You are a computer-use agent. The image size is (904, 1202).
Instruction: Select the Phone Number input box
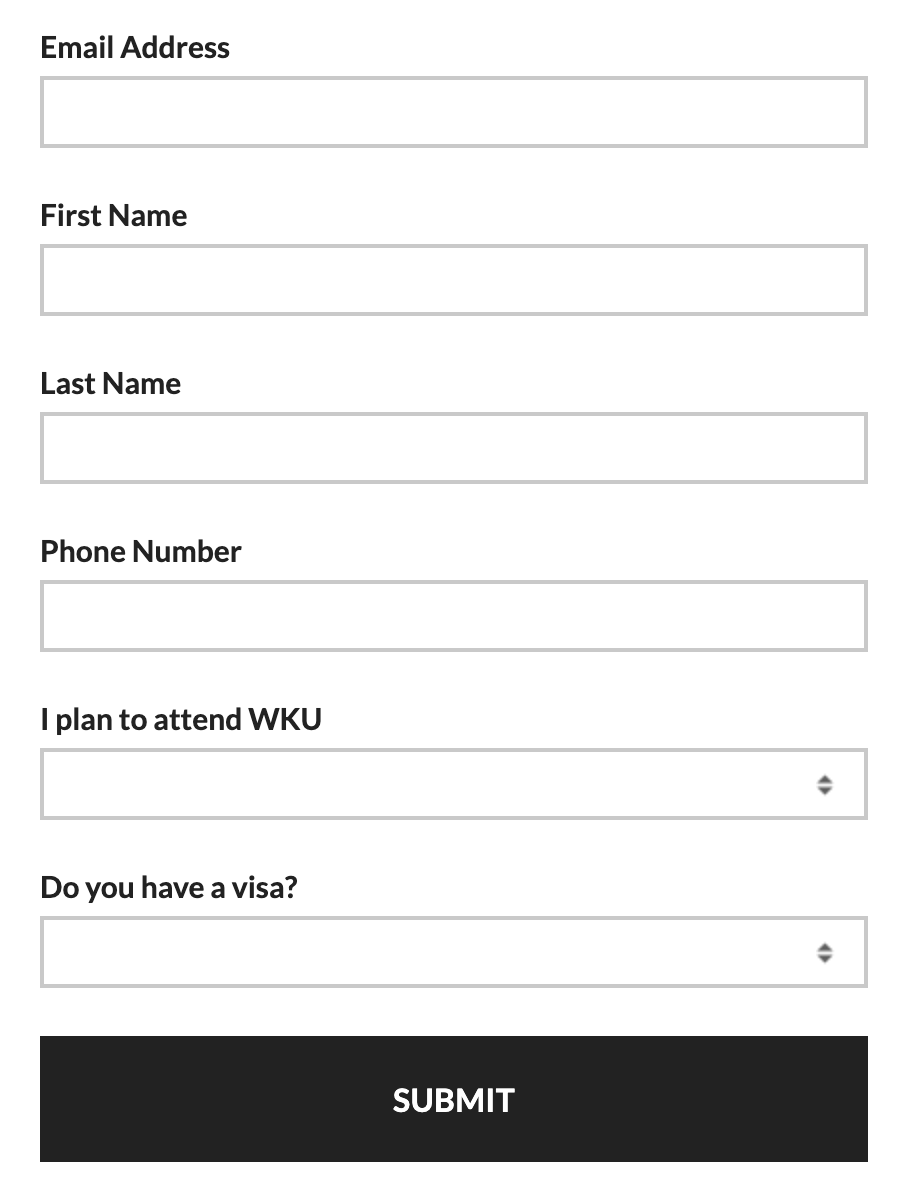[453, 616]
